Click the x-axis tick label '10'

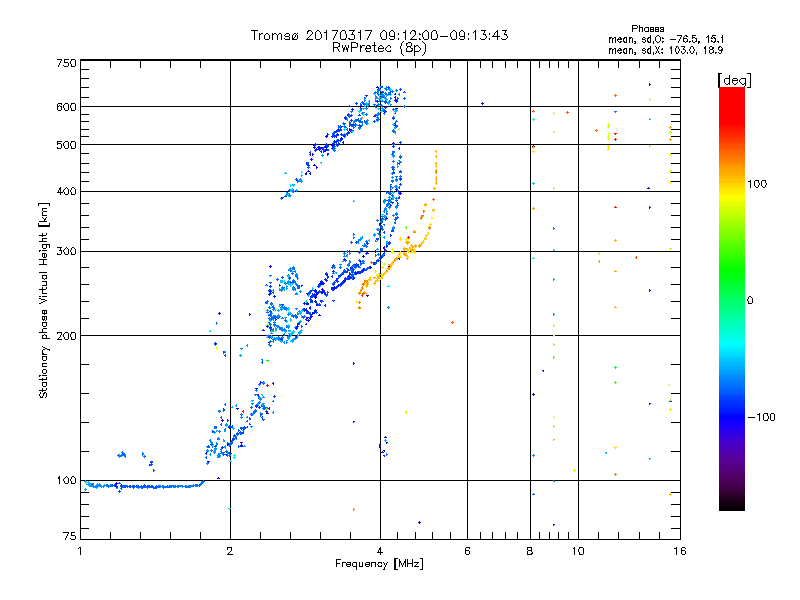pyautogui.click(x=578, y=551)
